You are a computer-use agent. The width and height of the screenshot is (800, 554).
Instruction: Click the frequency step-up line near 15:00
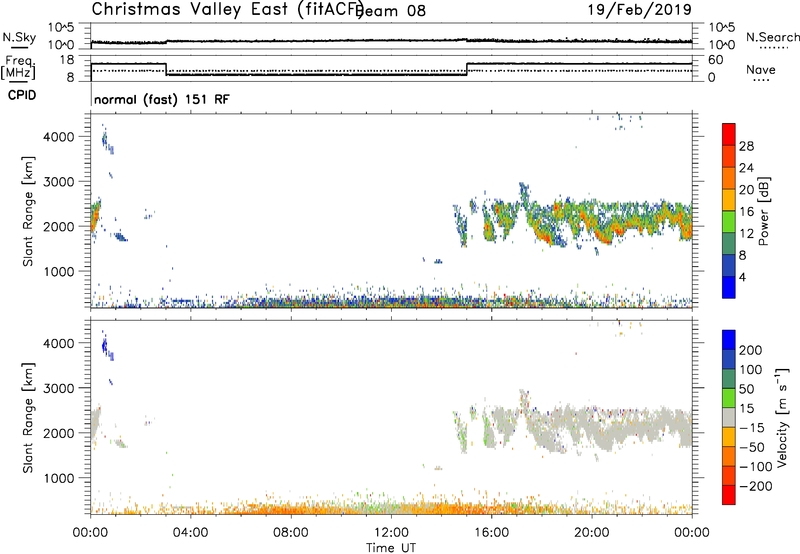tap(467, 69)
